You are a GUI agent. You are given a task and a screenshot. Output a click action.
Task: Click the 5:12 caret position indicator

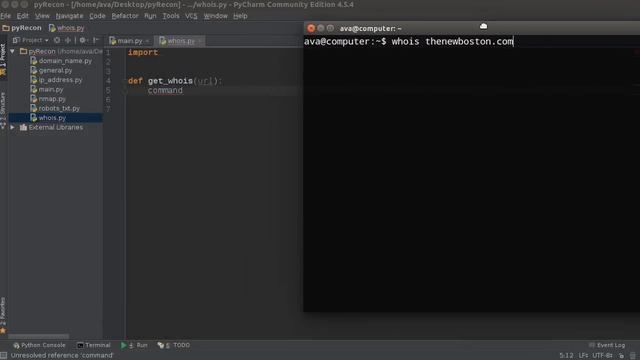(x=566, y=356)
